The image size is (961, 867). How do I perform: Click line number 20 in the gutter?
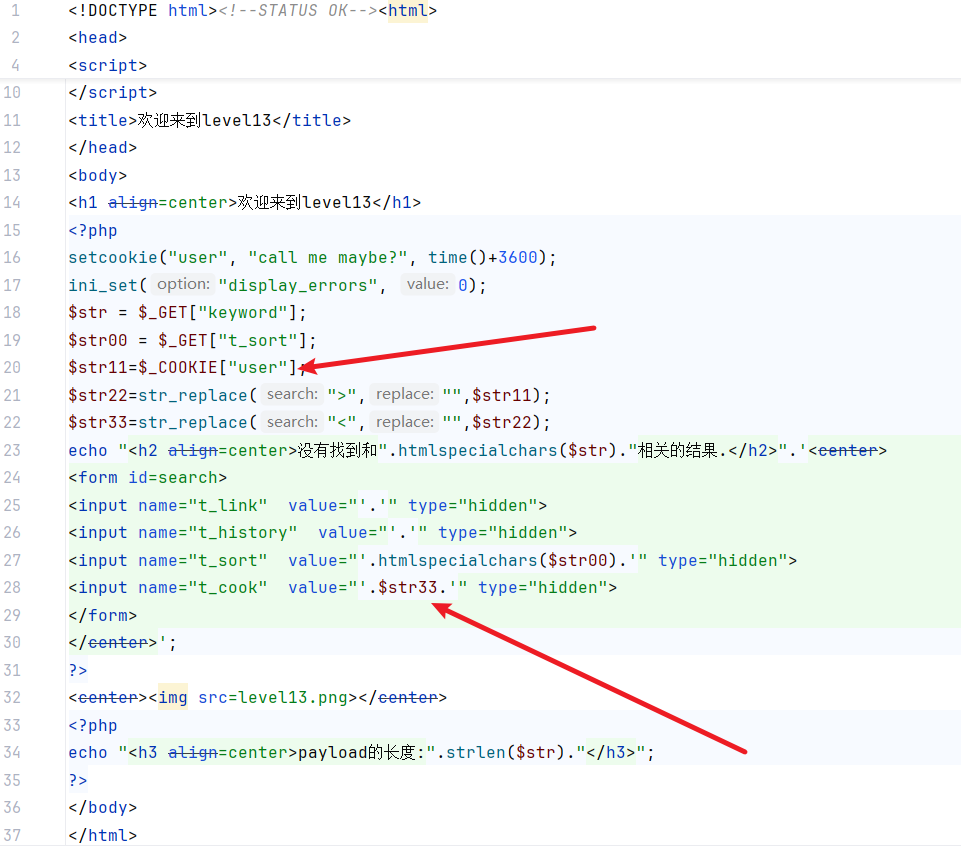point(12,367)
